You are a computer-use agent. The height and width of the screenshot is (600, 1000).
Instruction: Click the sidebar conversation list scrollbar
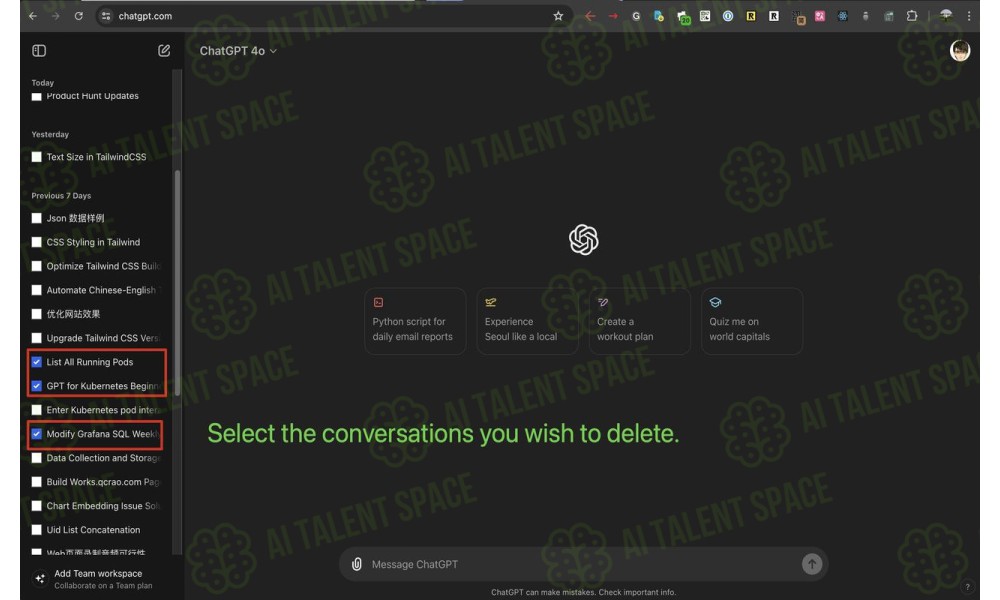(x=177, y=284)
